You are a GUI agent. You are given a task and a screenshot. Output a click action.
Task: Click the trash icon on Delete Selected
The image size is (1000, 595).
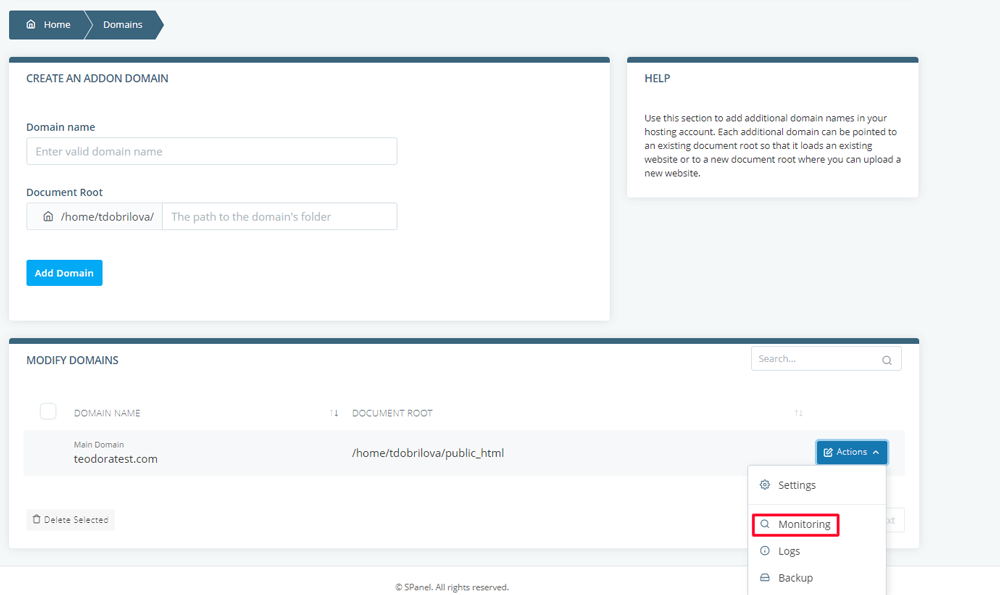pos(39,519)
